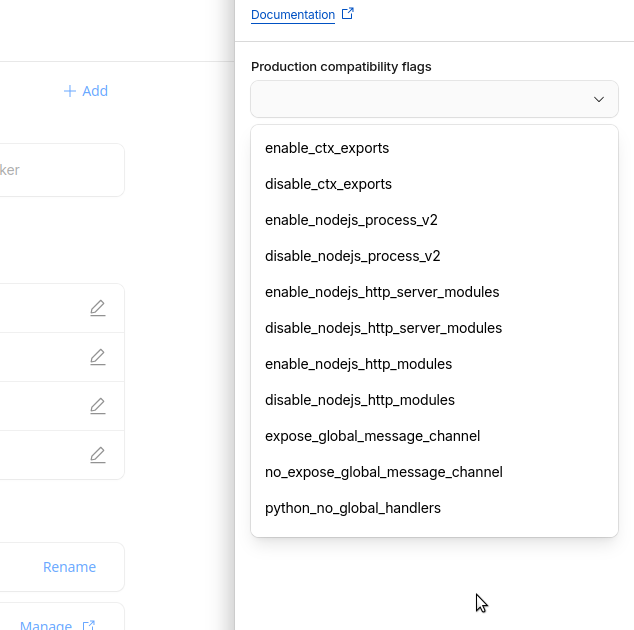Viewport: 634px width, 630px height.
Task: Select disable_ctx_exports from the list
Action: point(328,184)
